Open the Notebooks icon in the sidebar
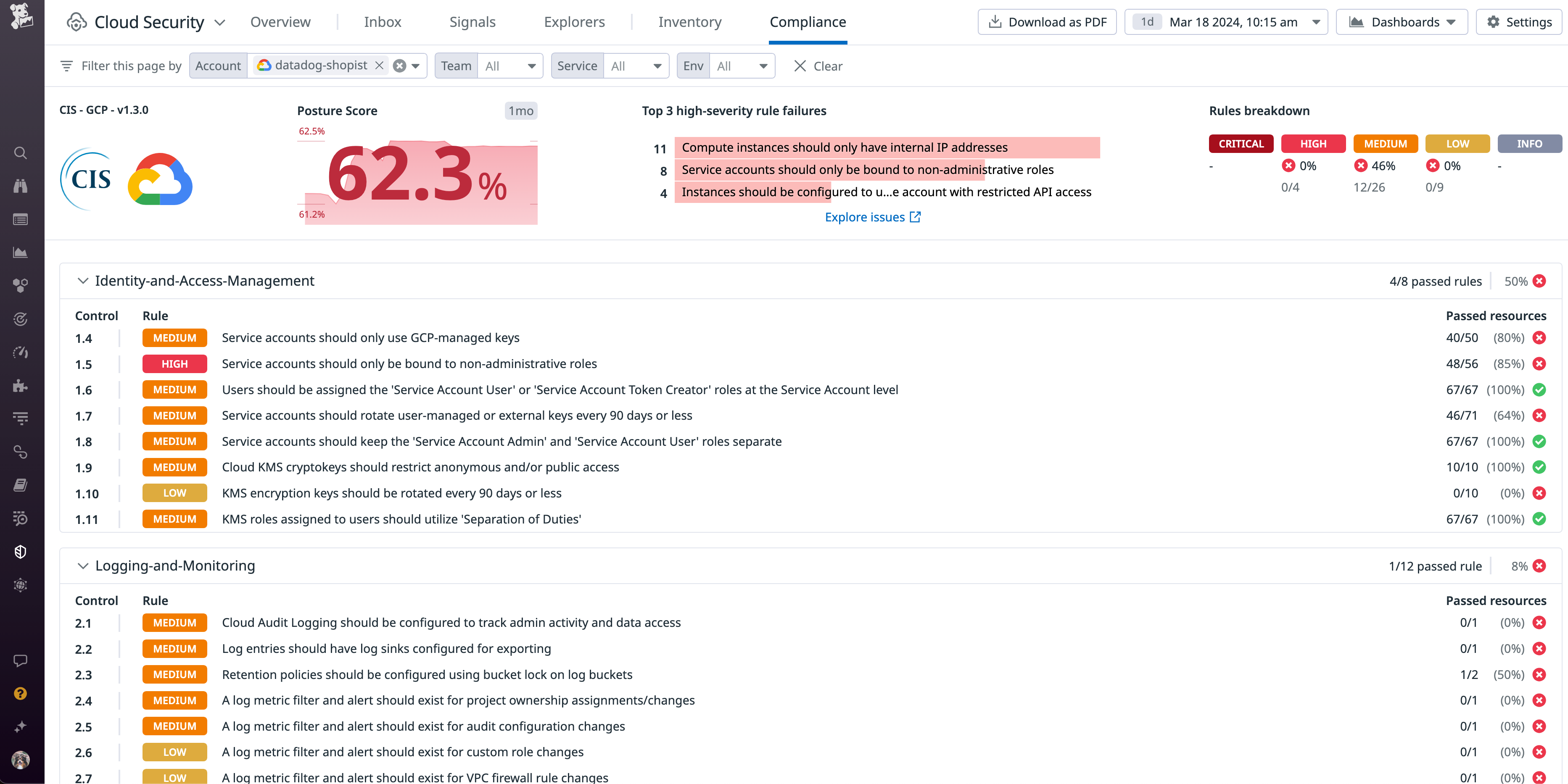Viewport: 1568px width, 784px height. coord(21,485)
